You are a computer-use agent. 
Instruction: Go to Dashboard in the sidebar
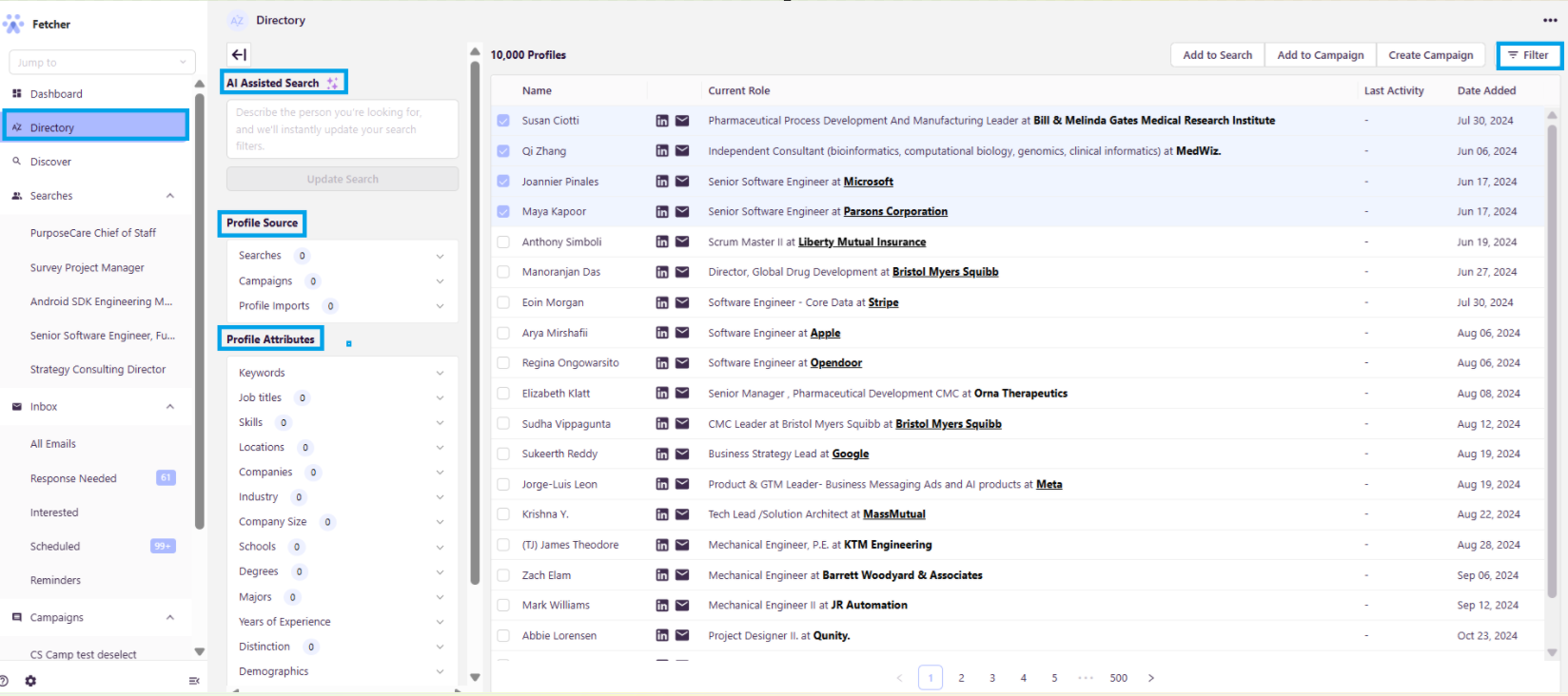click(x=56, y=94)
